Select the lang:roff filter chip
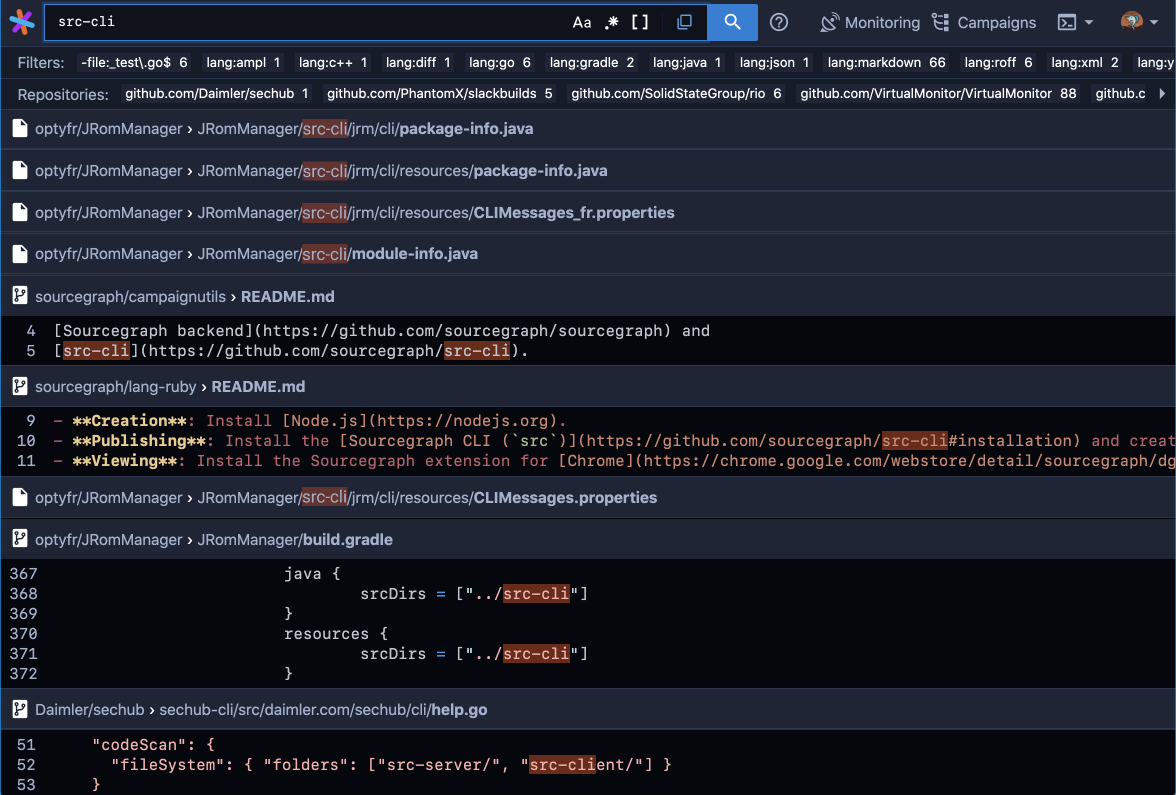The image size is (1176, 795). point(998,62)
